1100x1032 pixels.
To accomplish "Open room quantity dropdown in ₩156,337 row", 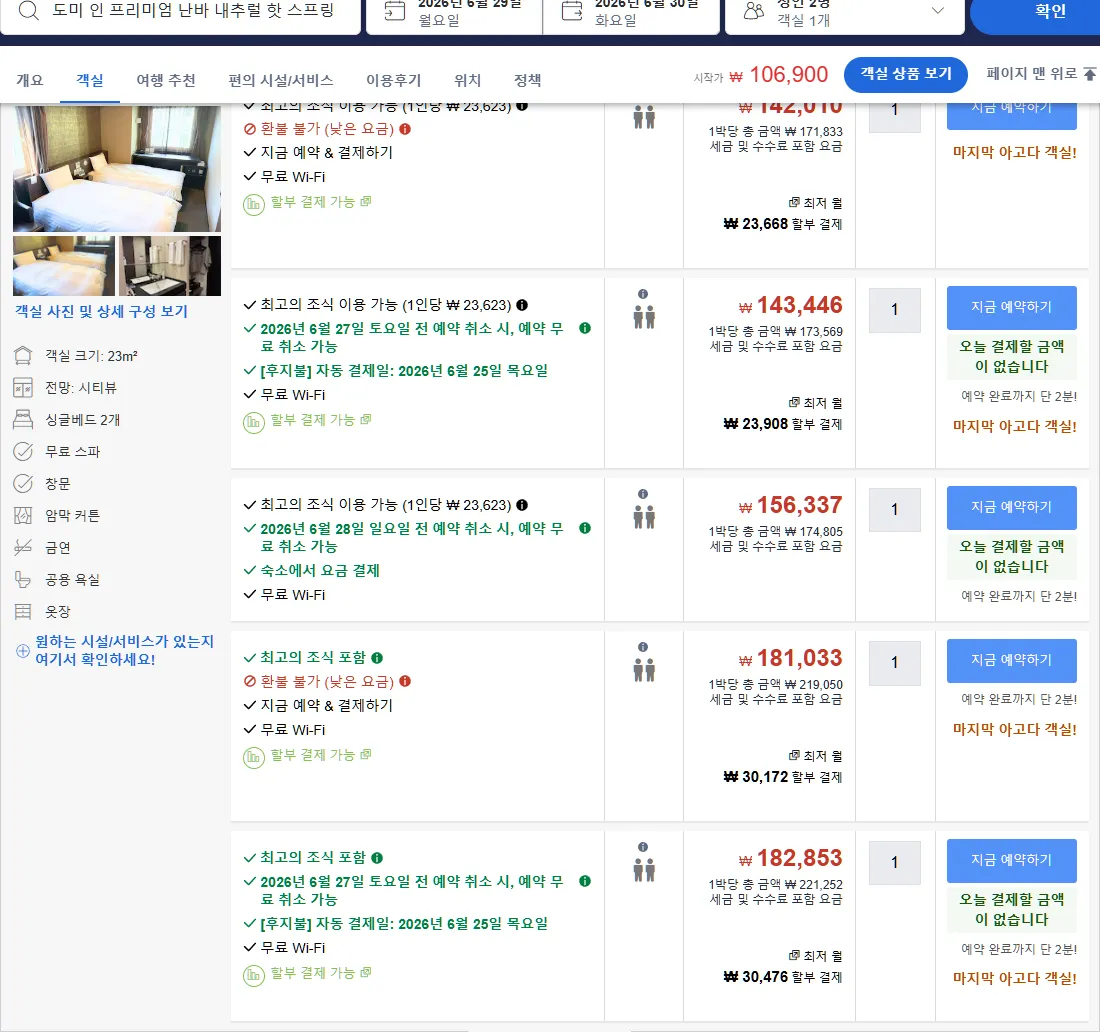I will [894, 509].
